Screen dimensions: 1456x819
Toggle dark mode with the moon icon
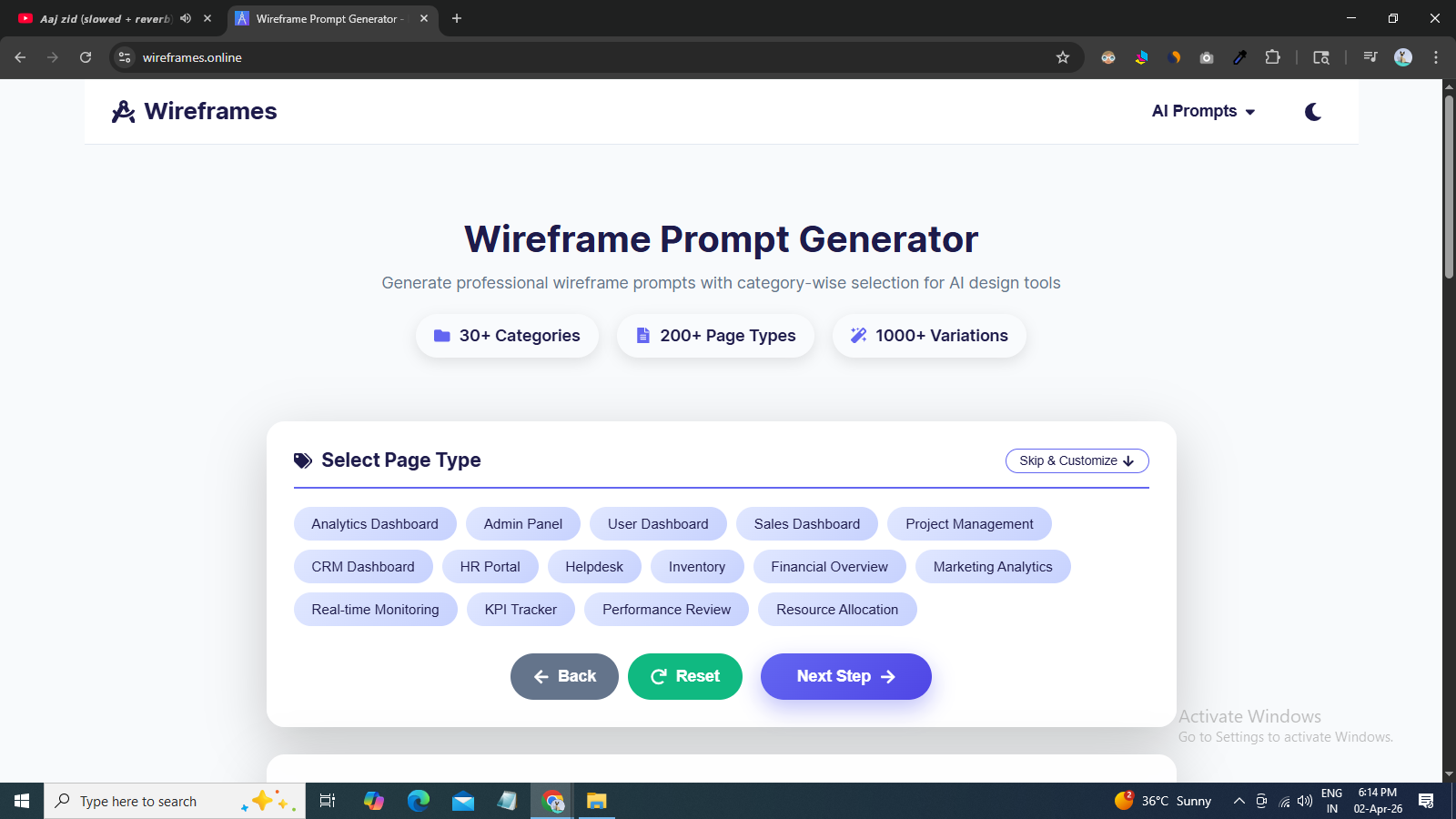(x=1313, y=111)
